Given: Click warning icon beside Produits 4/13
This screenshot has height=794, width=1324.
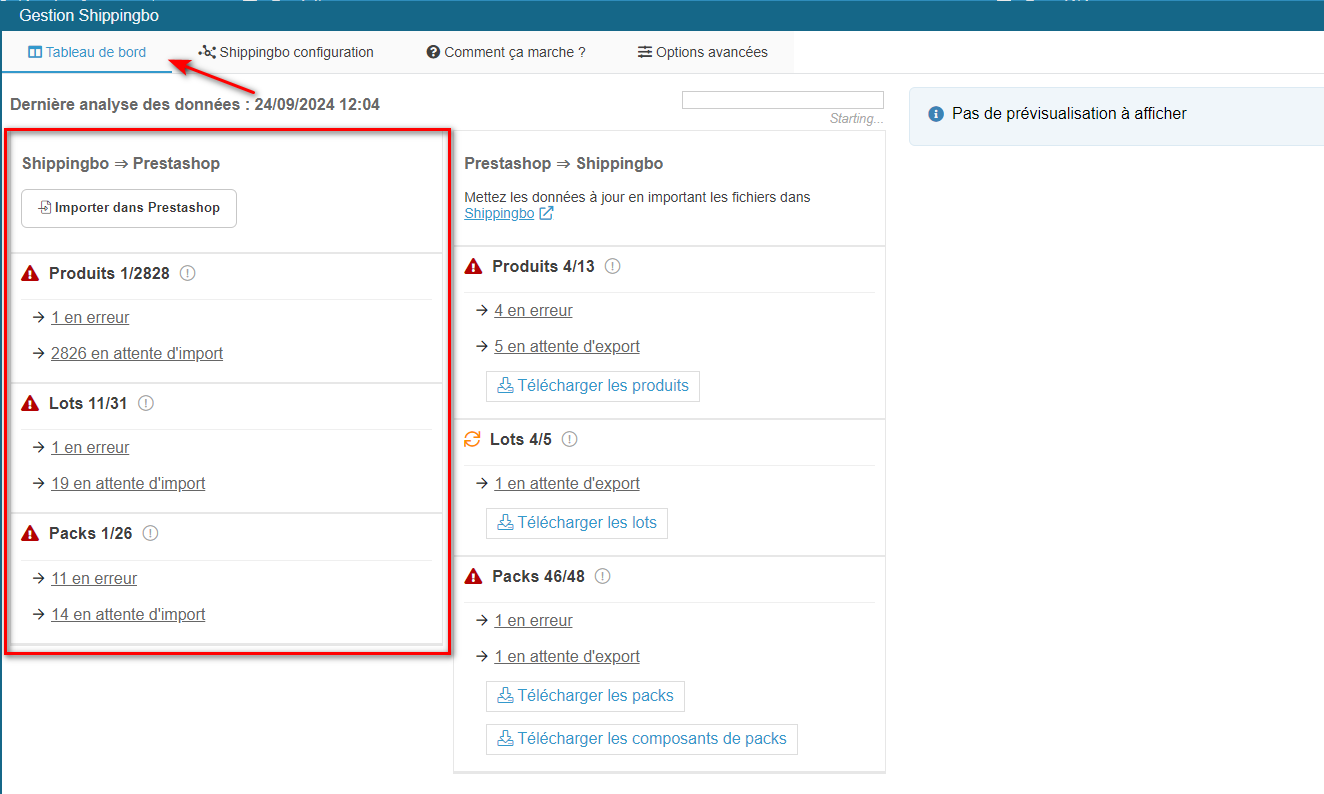Looking at the screenshot, I should point(473,266).
